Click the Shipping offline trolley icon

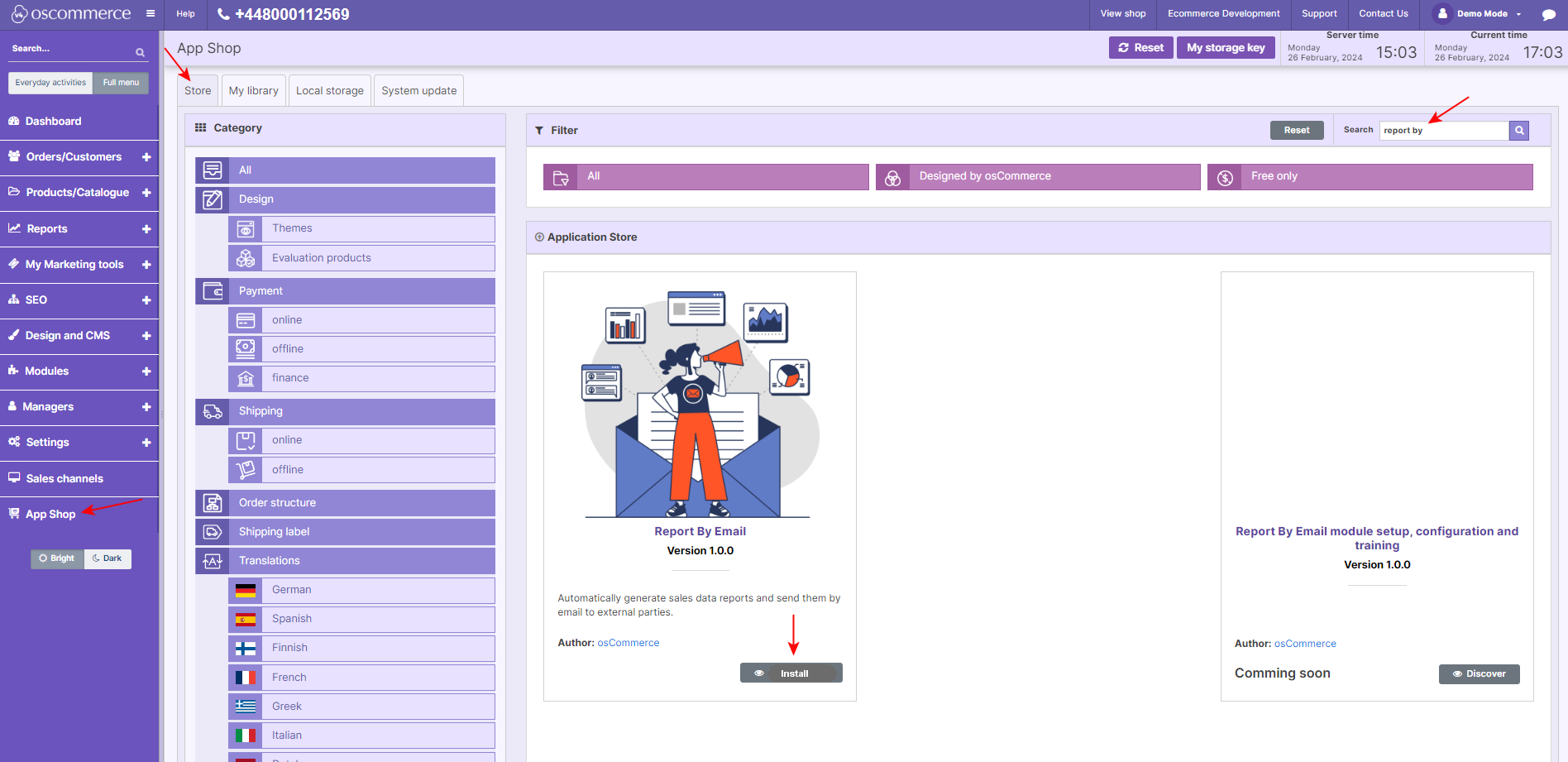pyautogui.click(x=246, y=470)
